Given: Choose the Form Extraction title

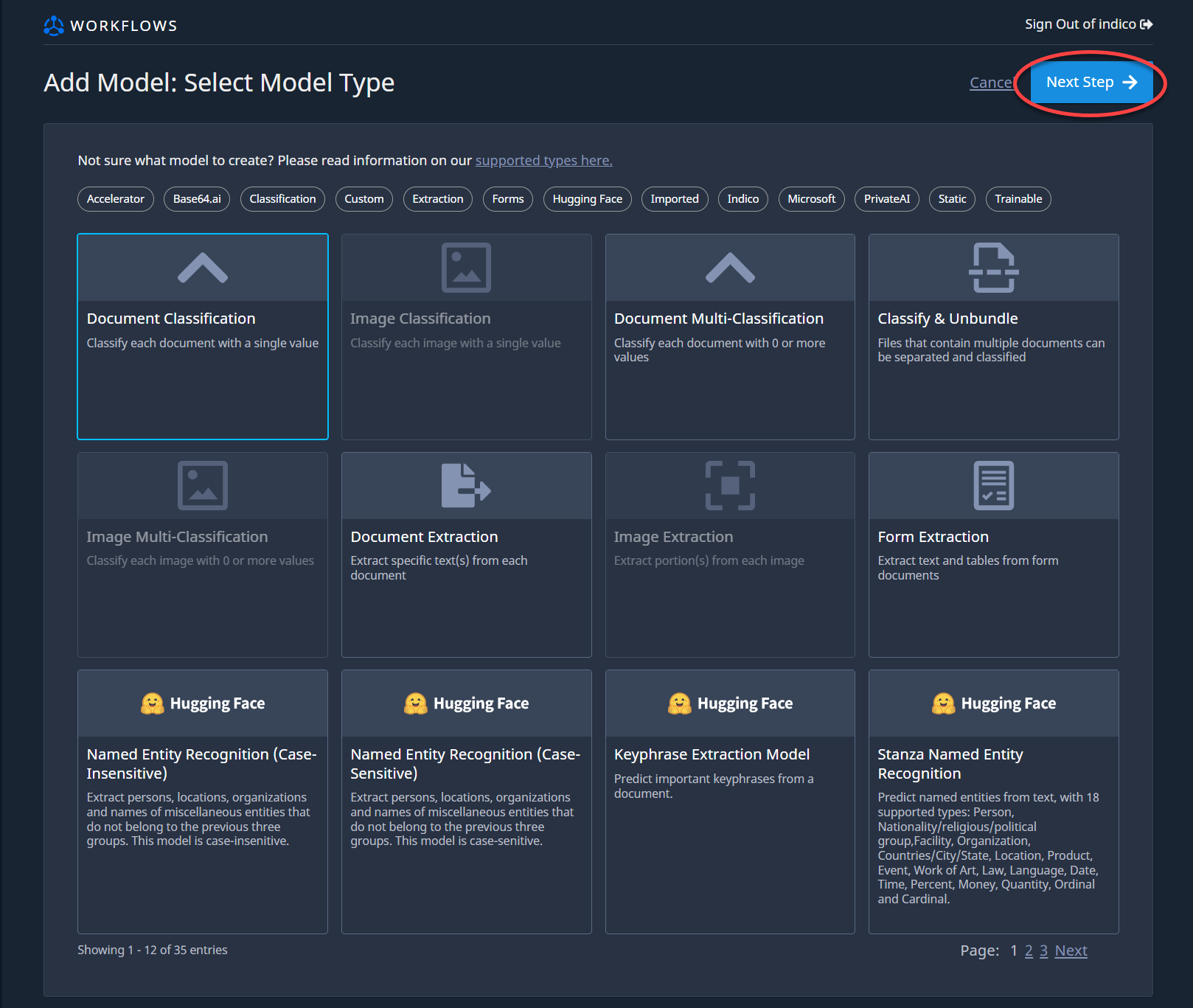Looking at the screenshot, I should (x=933, y=537).
